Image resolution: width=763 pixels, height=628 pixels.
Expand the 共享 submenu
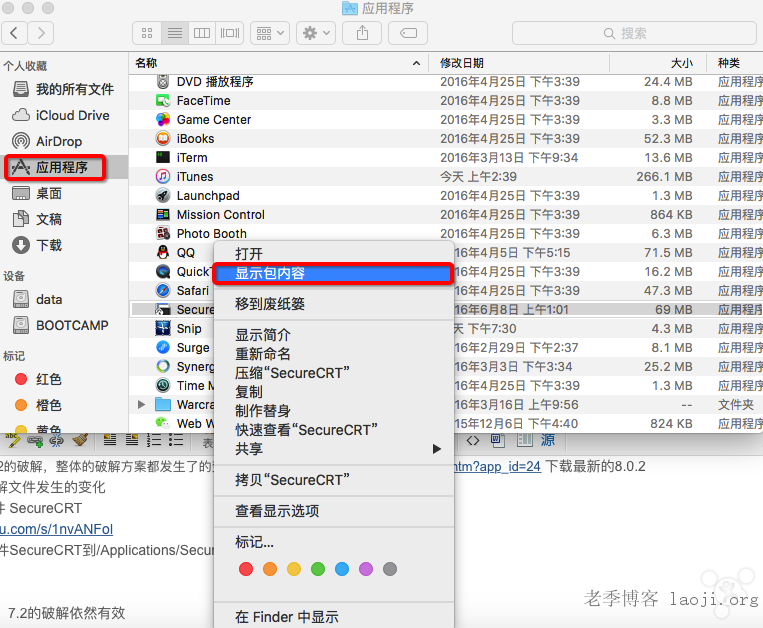[334, 449]
